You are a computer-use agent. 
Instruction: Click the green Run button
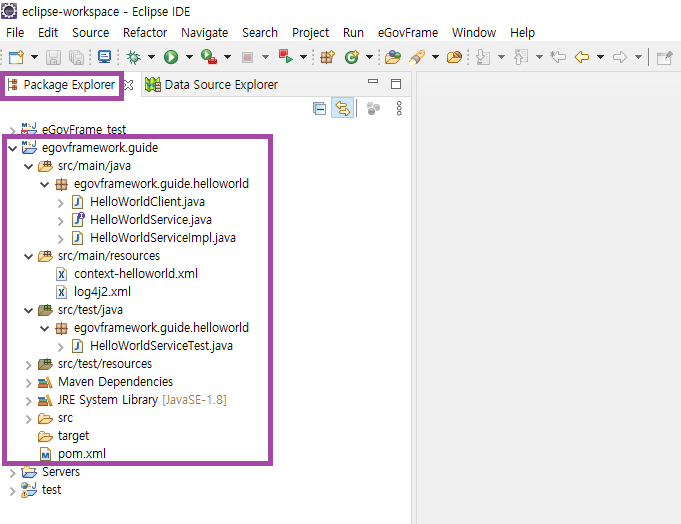tap(171, 57)
